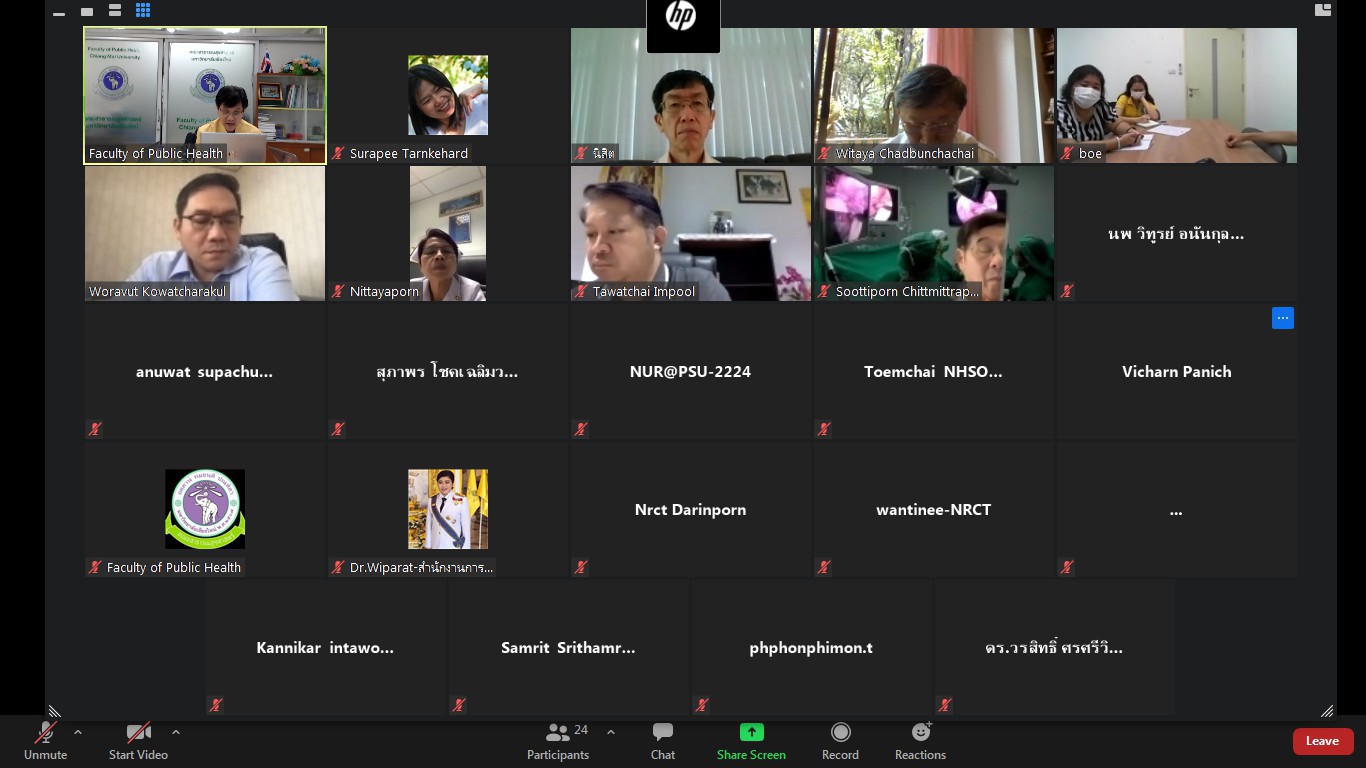1366x768 pixels.
Task: Select the blue gallery grid view icon
Action: click(143, 10)
